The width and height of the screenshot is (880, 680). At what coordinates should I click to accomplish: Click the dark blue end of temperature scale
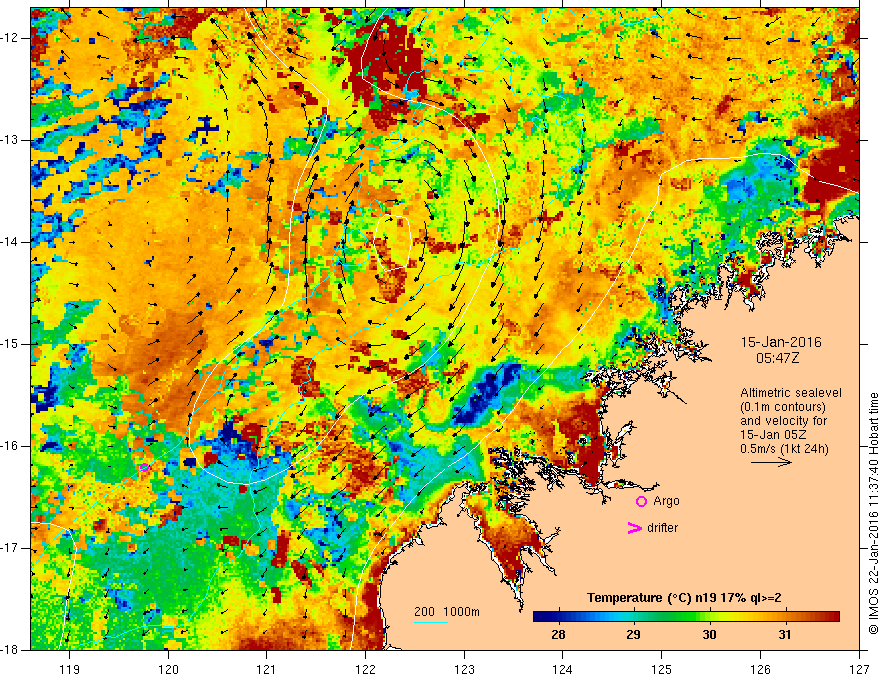pyautogui.click(x=539, y=617)
